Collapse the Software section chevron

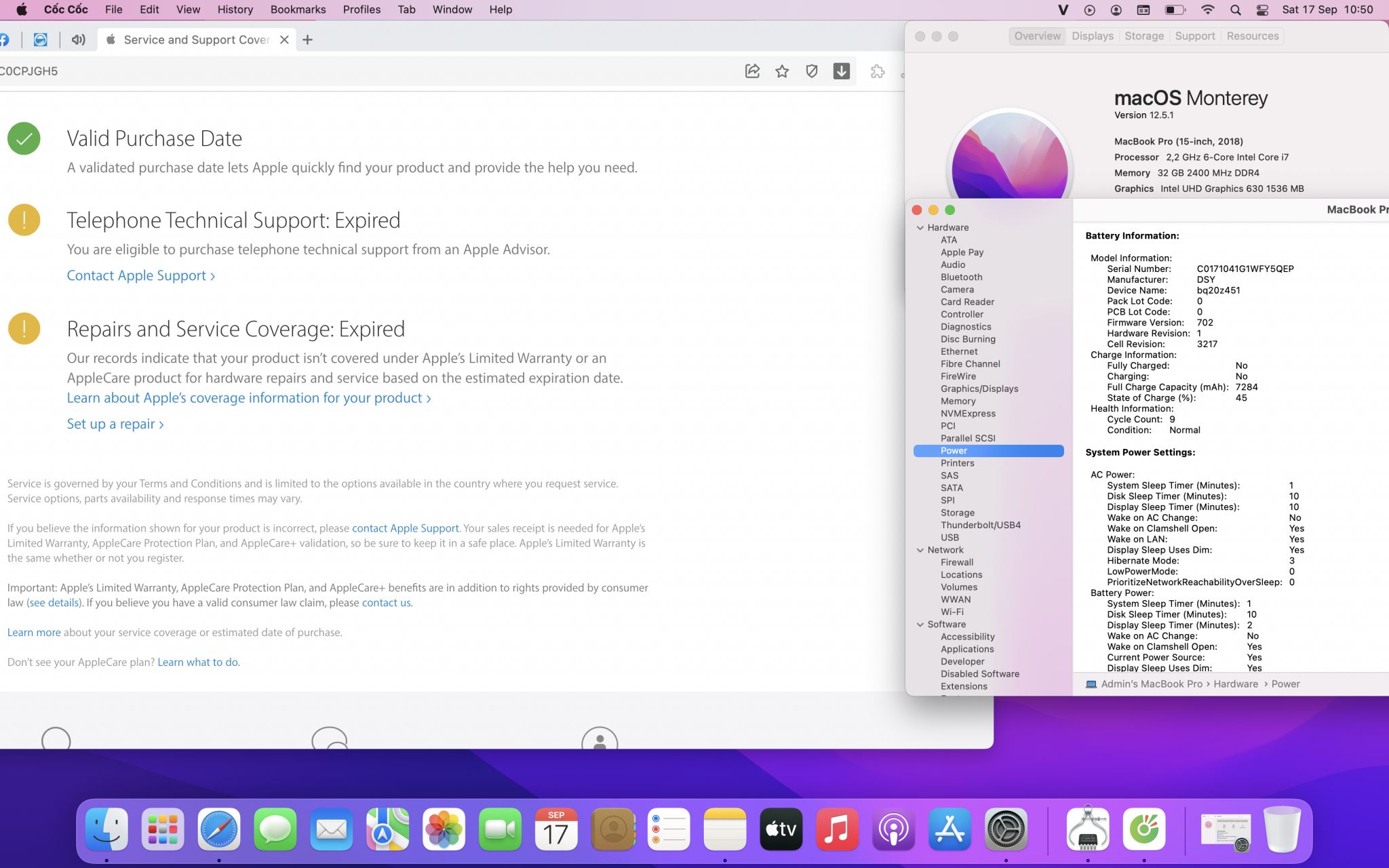click(x=920, y=625)
